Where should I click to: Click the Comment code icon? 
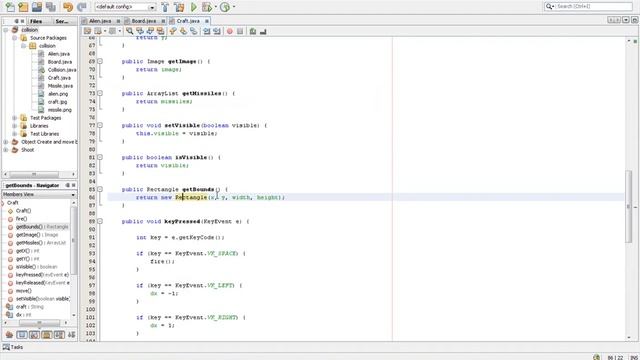click(253, 31)
